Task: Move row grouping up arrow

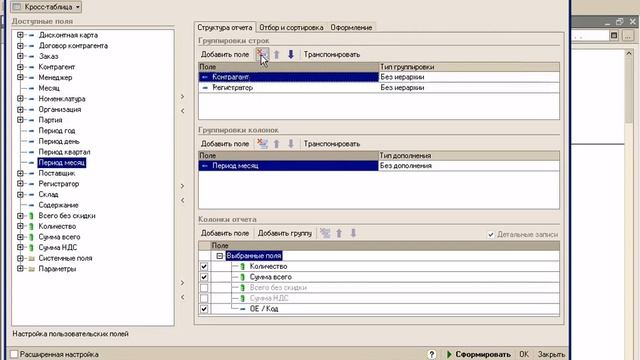Action: tap(276, 54)
